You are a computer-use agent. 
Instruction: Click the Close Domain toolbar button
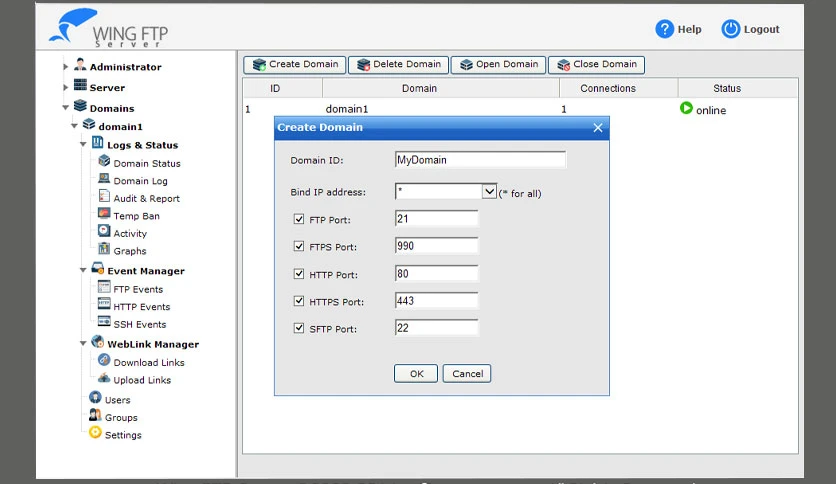597,64
